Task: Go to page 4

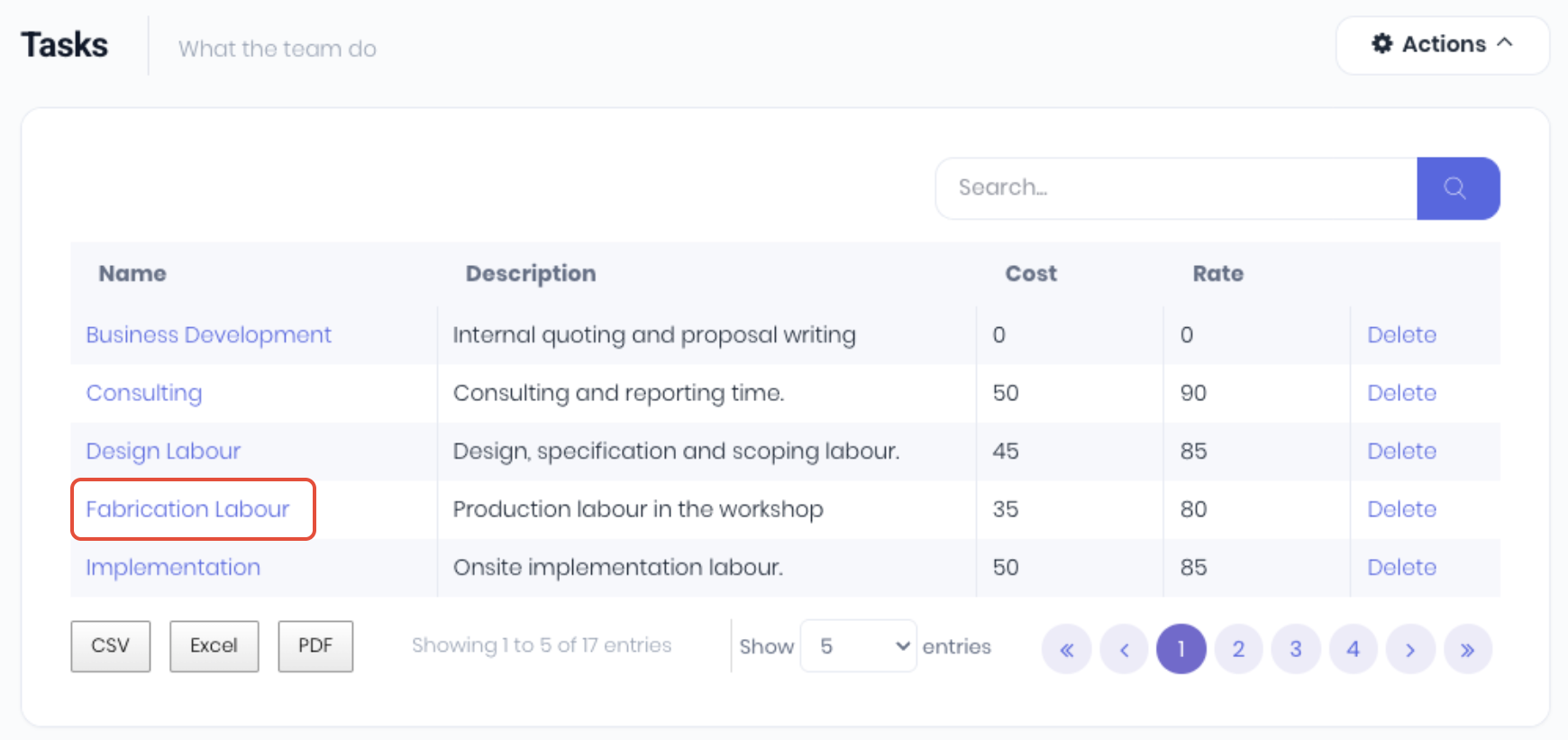Action: [x=1353, y=649]
